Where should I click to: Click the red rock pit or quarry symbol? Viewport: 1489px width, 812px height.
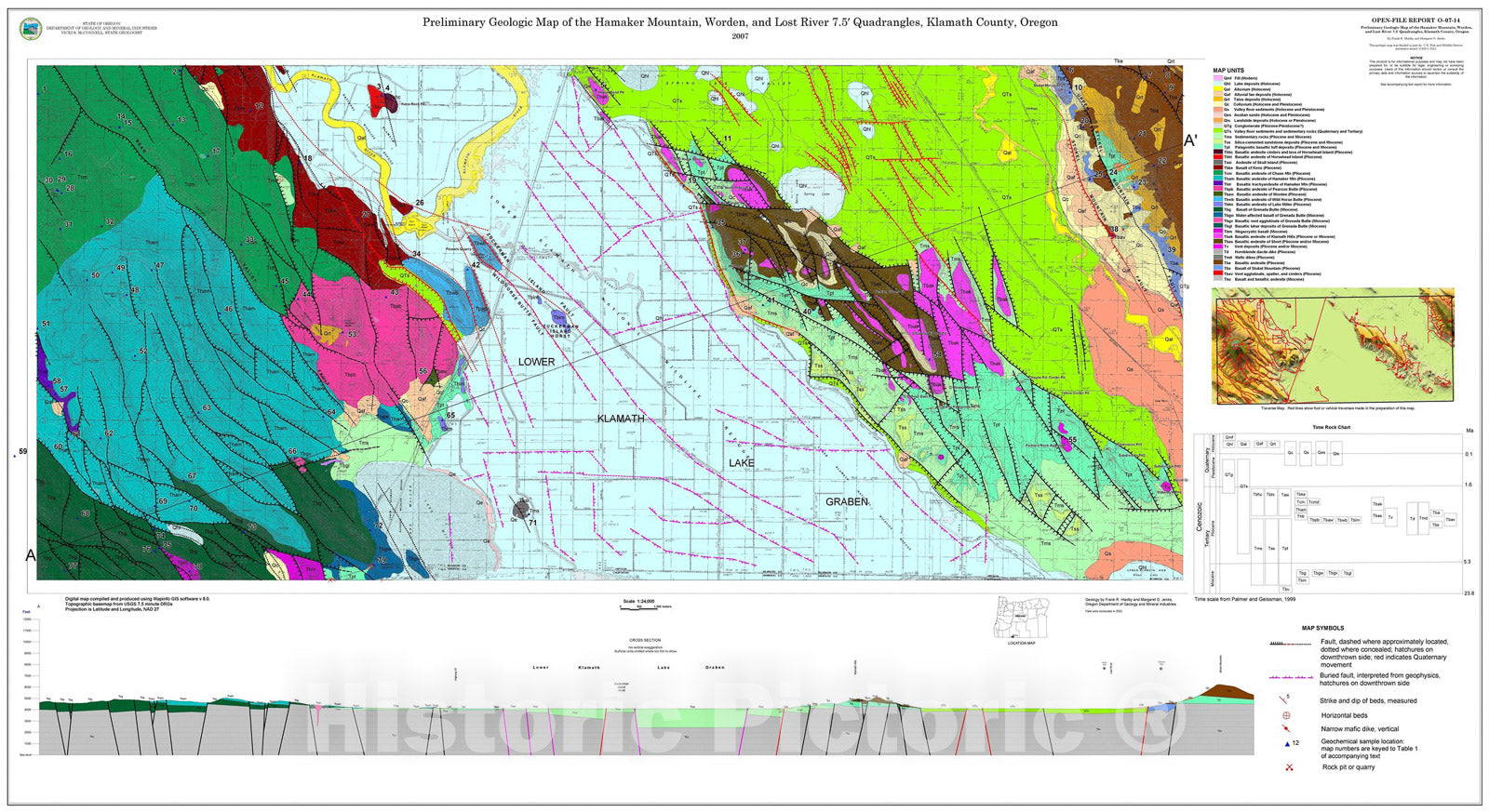(1289, 767)
